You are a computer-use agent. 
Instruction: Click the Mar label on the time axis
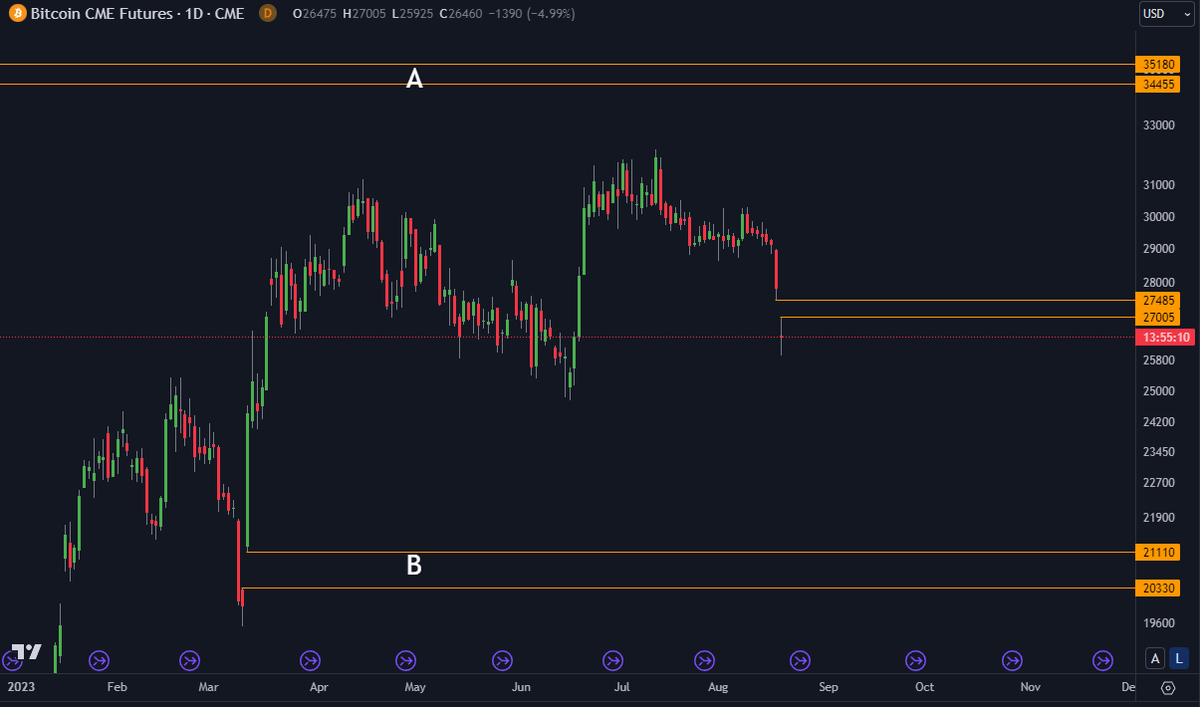pyautogui.click(x=209, y=687)
